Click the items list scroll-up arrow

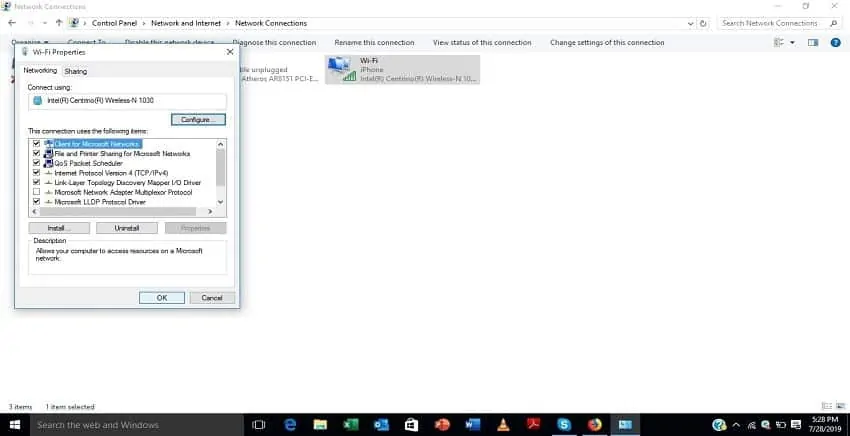(x=220, y=144)
